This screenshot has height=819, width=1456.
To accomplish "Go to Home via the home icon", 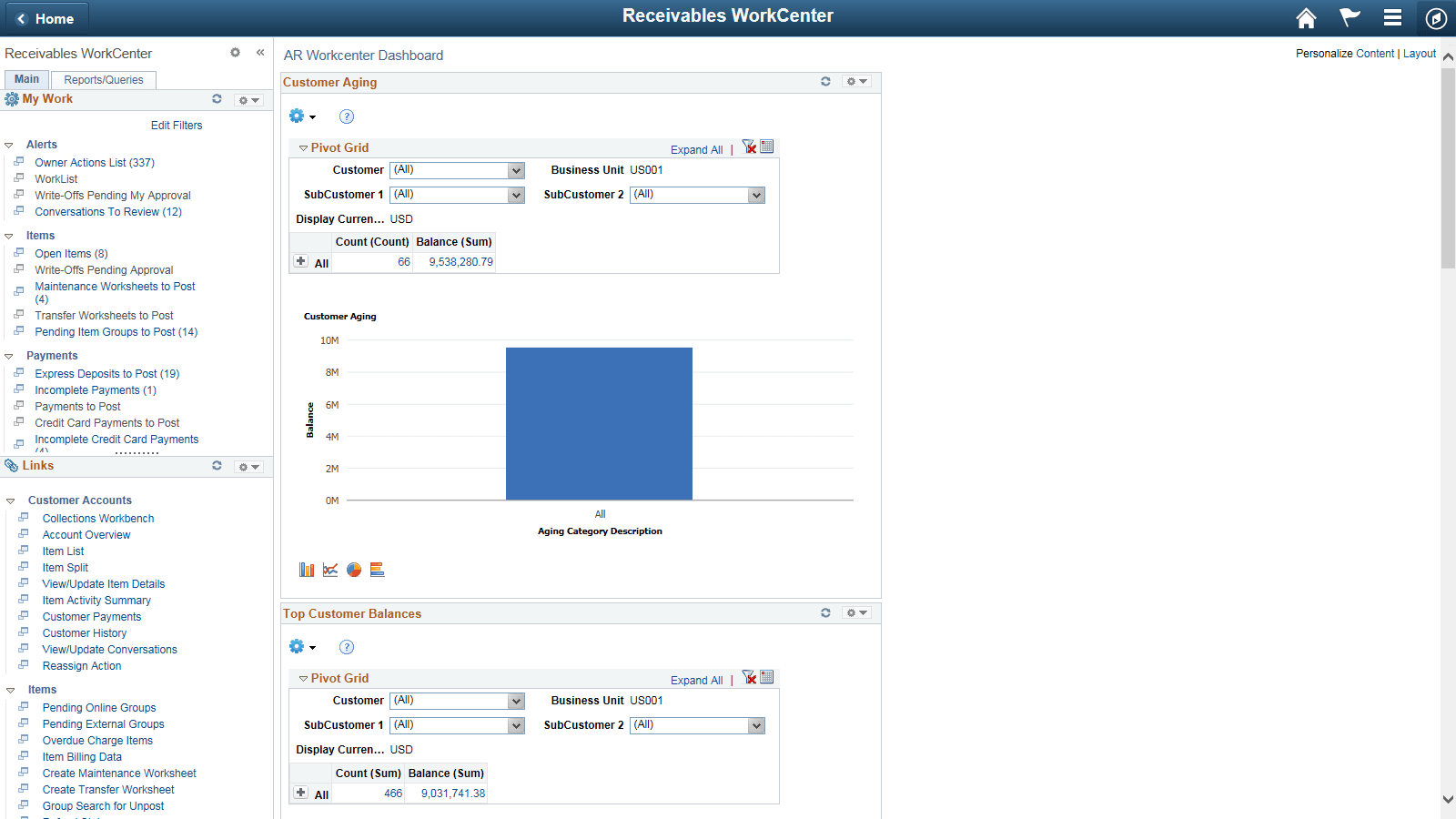I will point(1307,17).
